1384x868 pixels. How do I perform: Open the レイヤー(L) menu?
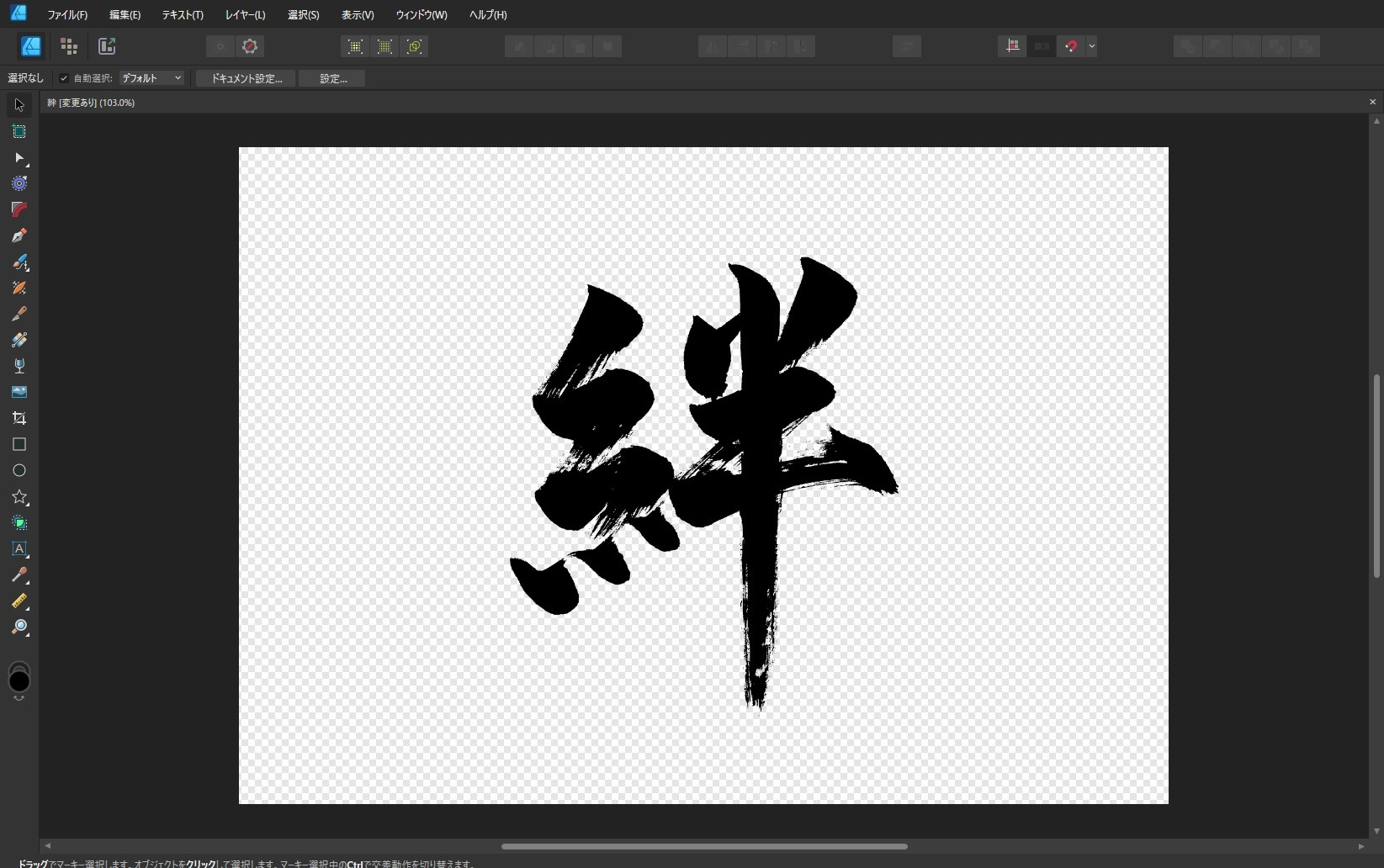pyautogui.click(x=245, y=14)
